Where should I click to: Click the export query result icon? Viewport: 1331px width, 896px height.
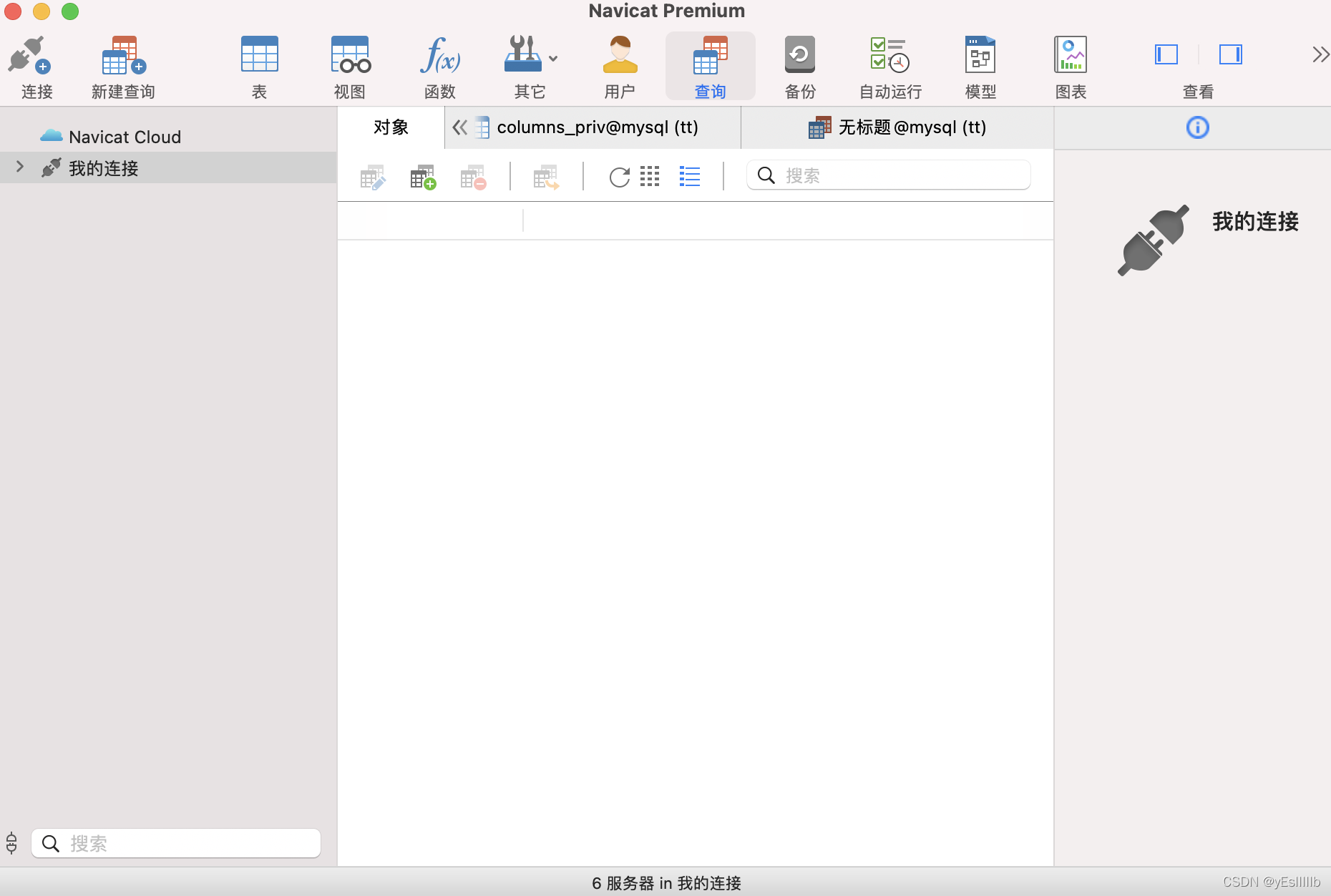[x=546, y=177]
